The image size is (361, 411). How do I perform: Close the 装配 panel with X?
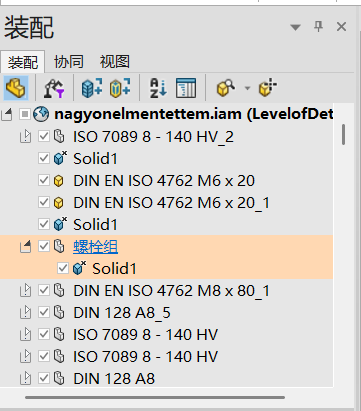341,26
